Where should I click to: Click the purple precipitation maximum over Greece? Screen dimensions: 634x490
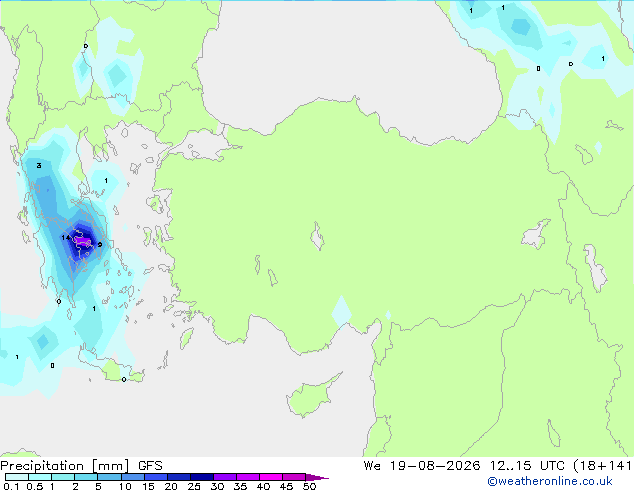click(82, 241)
